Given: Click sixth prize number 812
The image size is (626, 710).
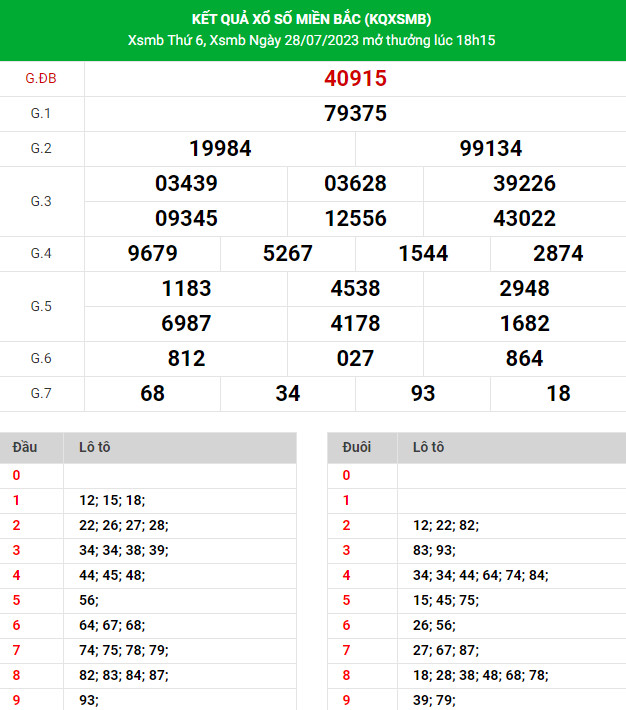Looking at the screenshot, I should (186, 358).
